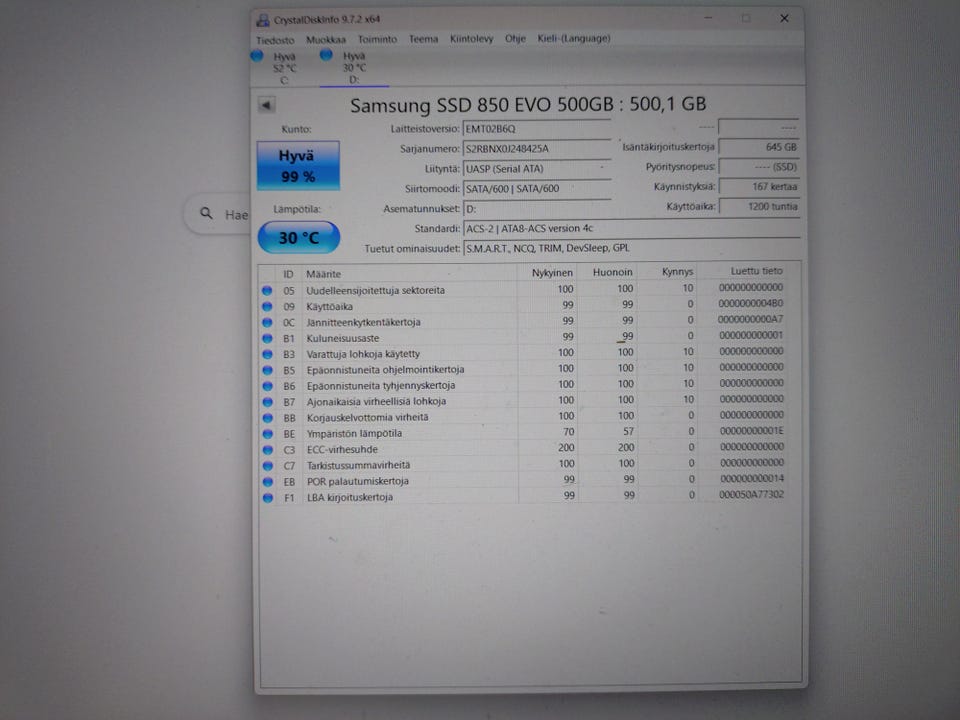Click the status dot for attribute EB
960x720 pixels.
[x=268, y=482]
